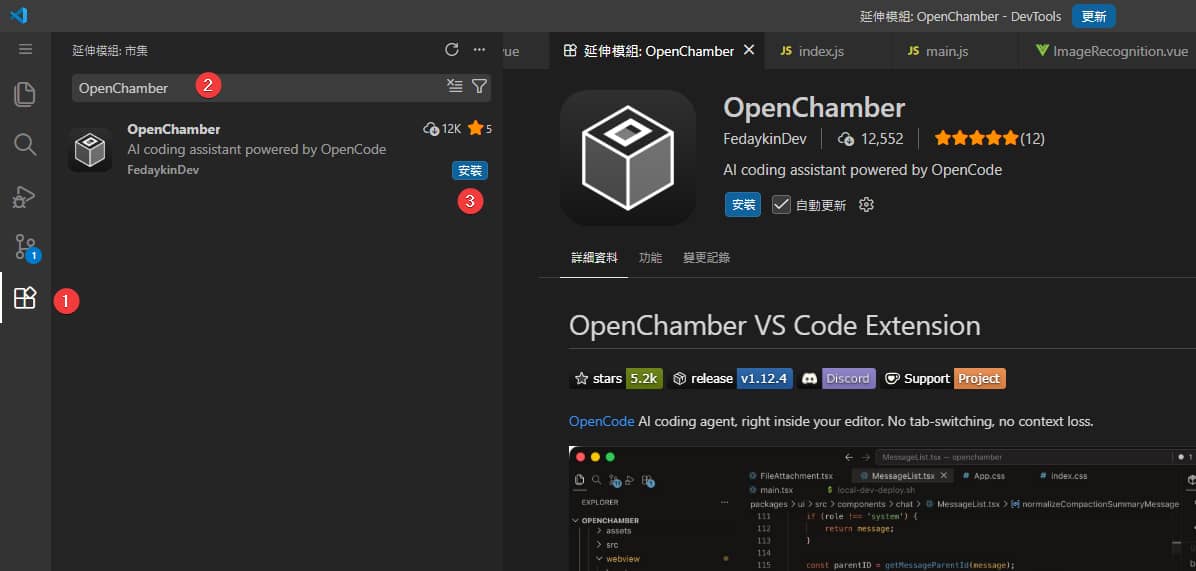Click the 12,552 install count

[x=870, y=139]
